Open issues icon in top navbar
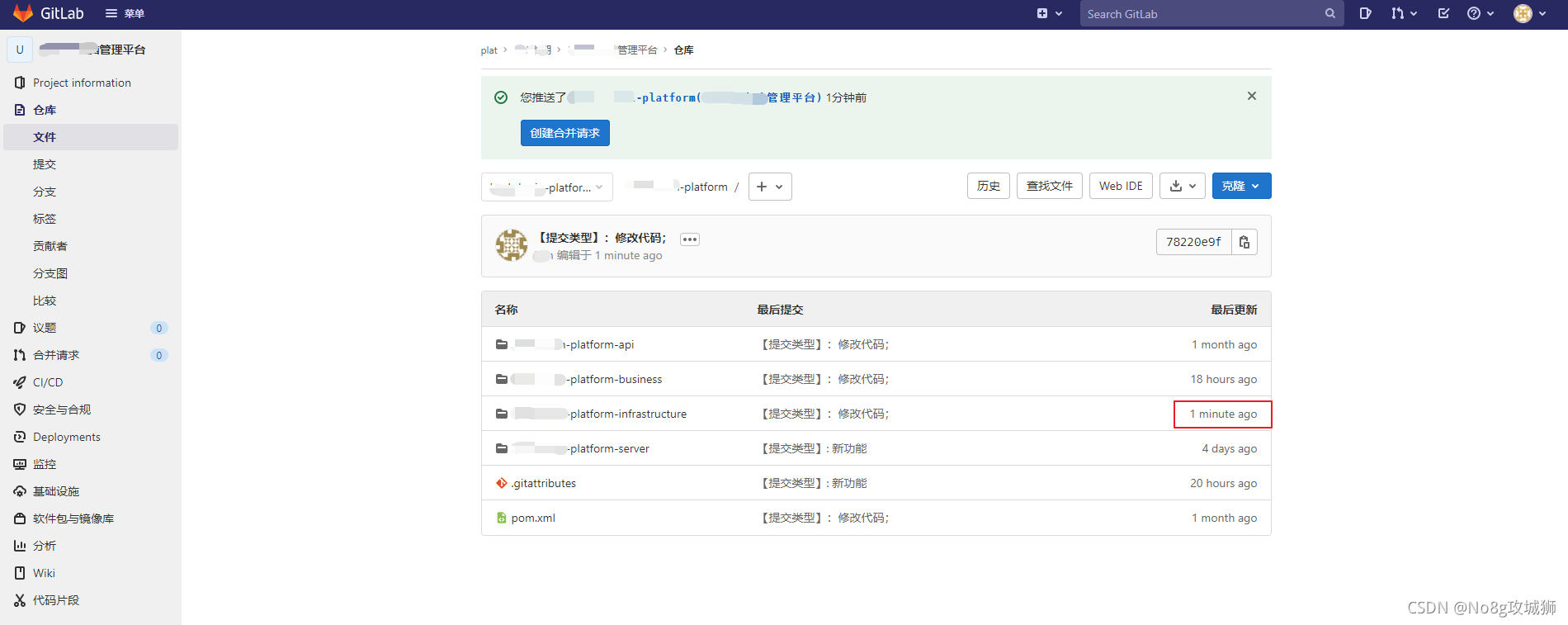 1366,13
